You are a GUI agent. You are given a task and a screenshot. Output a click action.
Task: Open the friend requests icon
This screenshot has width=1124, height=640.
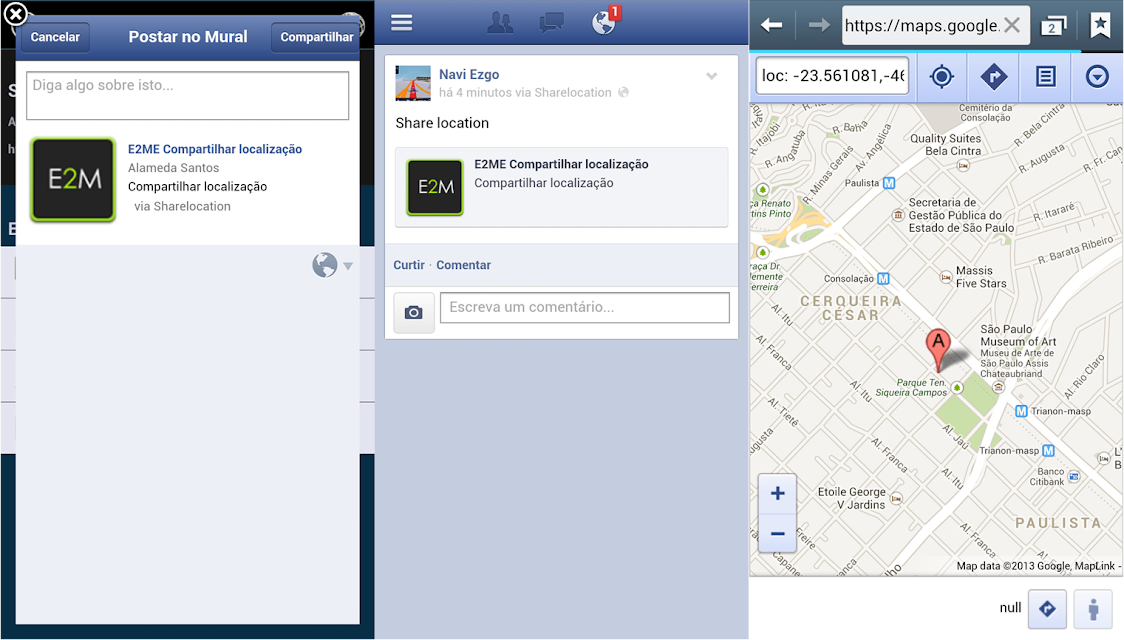pos(500,23)
